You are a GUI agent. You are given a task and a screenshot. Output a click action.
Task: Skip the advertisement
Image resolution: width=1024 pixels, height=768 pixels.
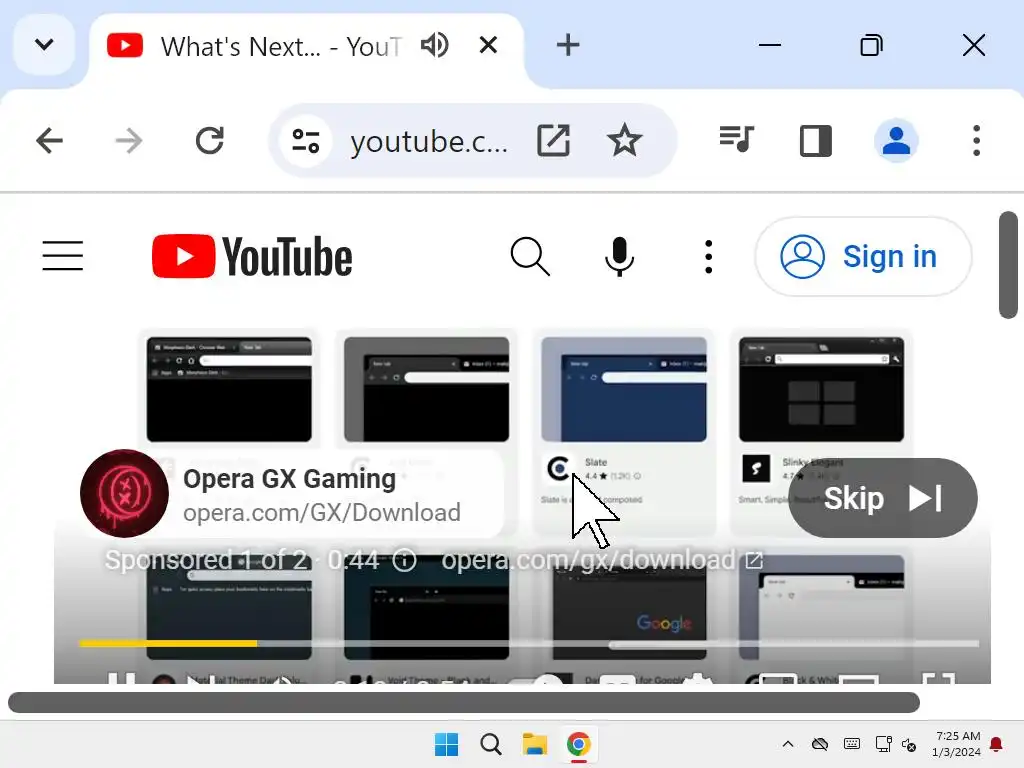point(883,498)
